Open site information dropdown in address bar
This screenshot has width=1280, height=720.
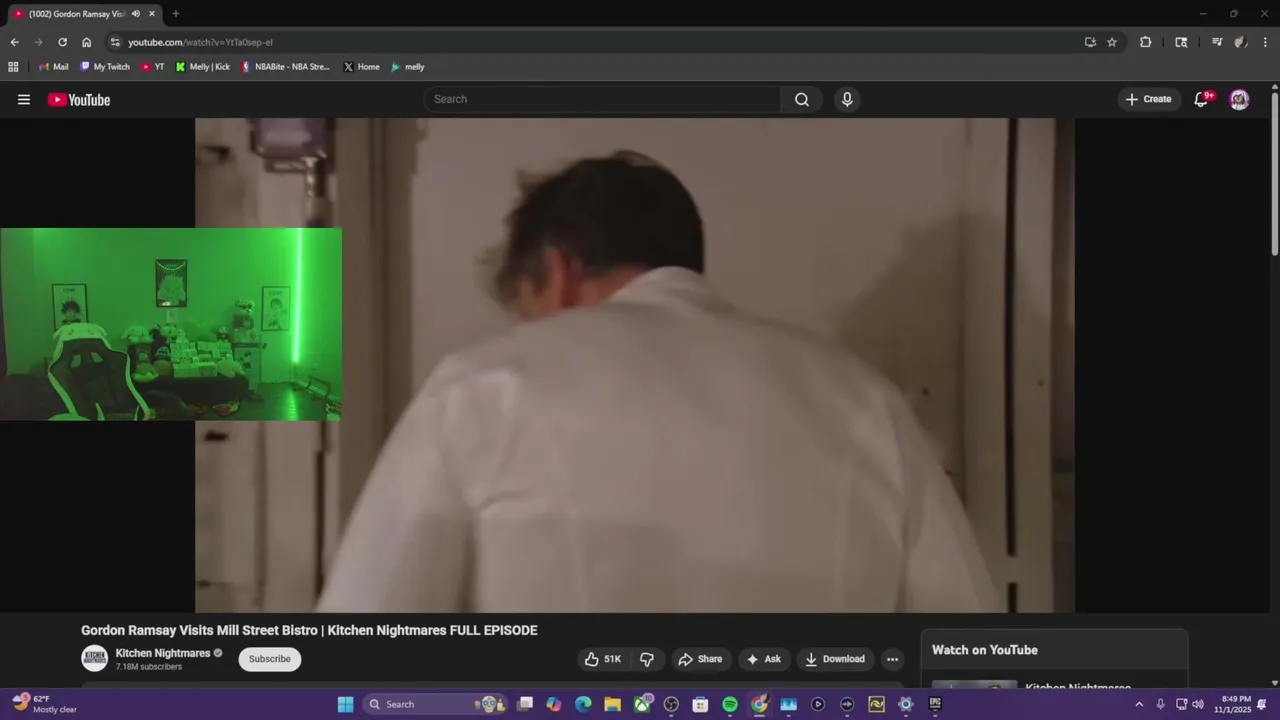click(x=115, y=42)
